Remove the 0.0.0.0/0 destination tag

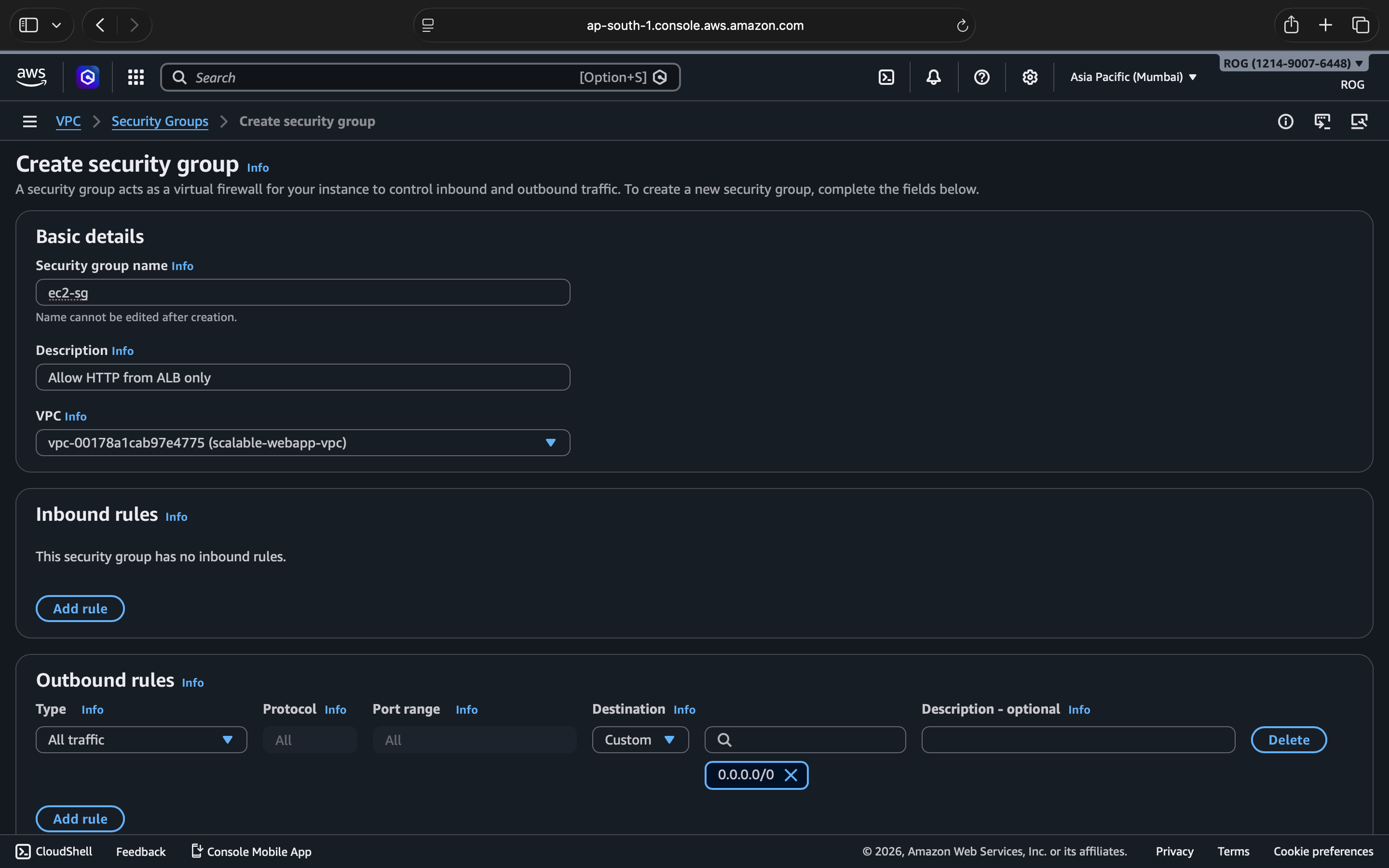790,775
